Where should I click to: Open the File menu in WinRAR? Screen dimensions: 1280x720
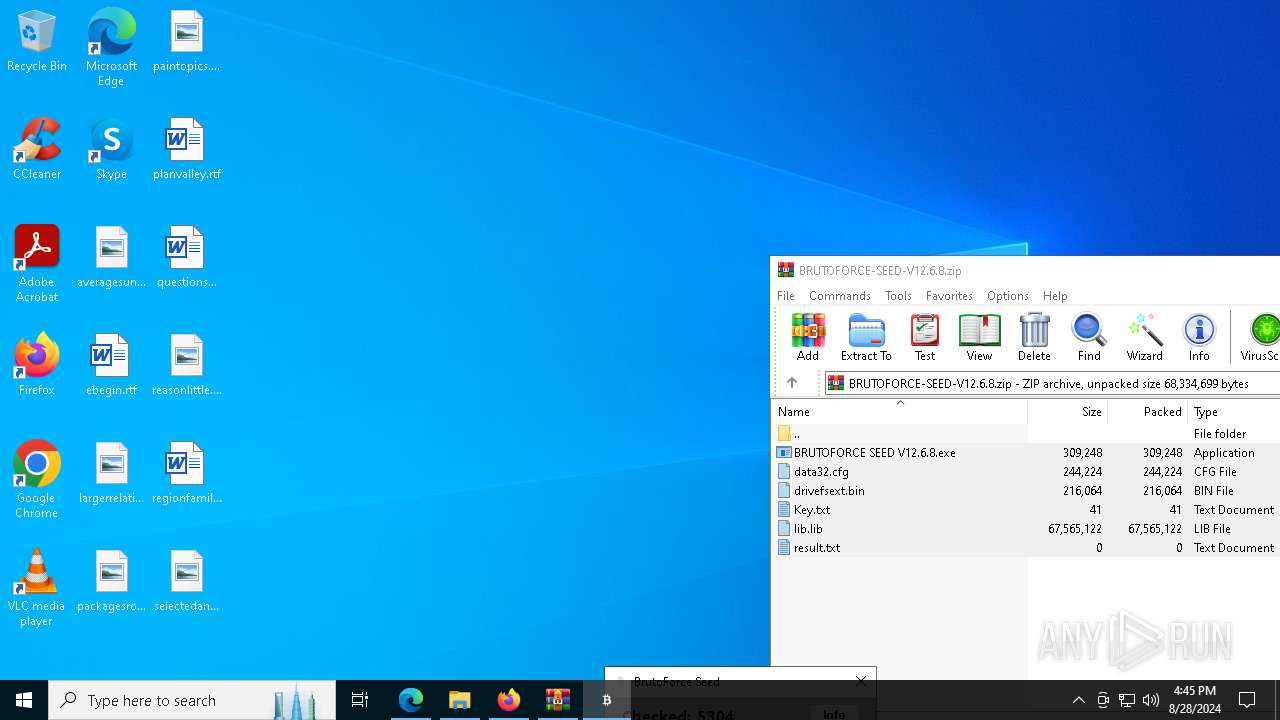(x=786, y=296)
